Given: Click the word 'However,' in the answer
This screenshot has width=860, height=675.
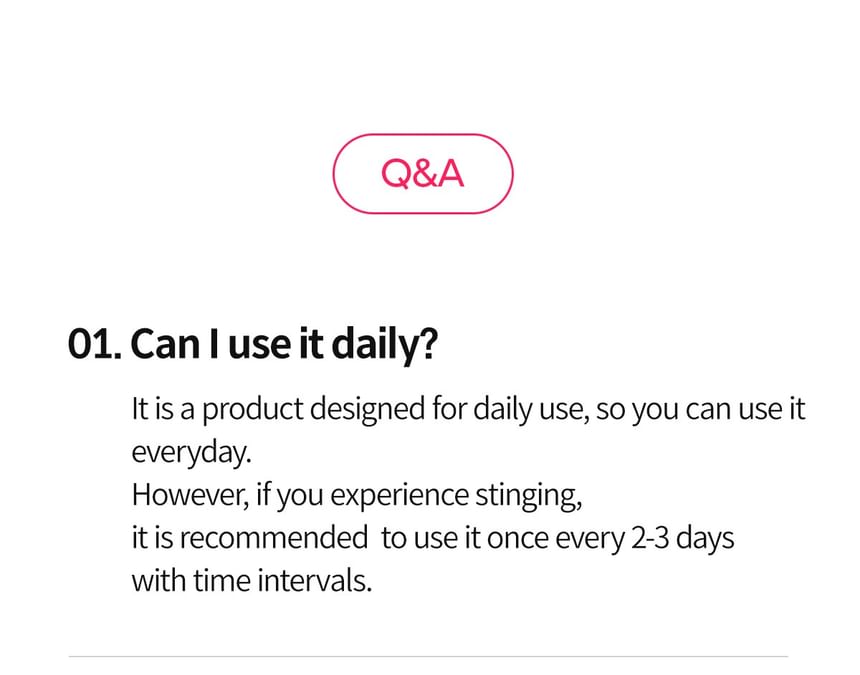Looking at the screenshot, I should click(190, 495).
